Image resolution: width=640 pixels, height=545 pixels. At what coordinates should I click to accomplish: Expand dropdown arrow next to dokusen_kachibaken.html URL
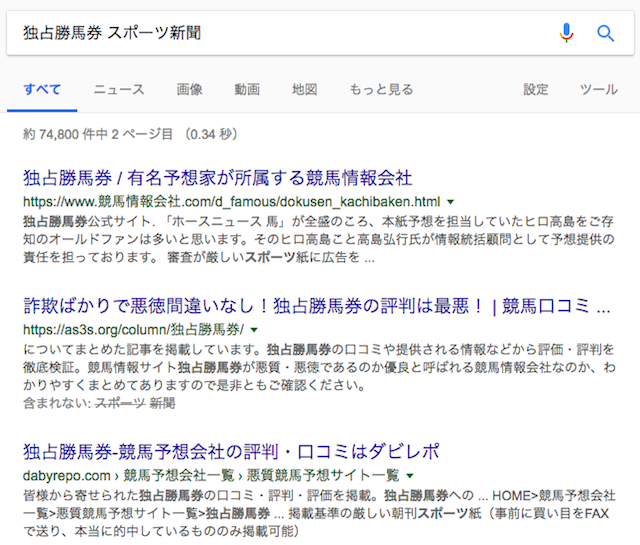point(451,202)
